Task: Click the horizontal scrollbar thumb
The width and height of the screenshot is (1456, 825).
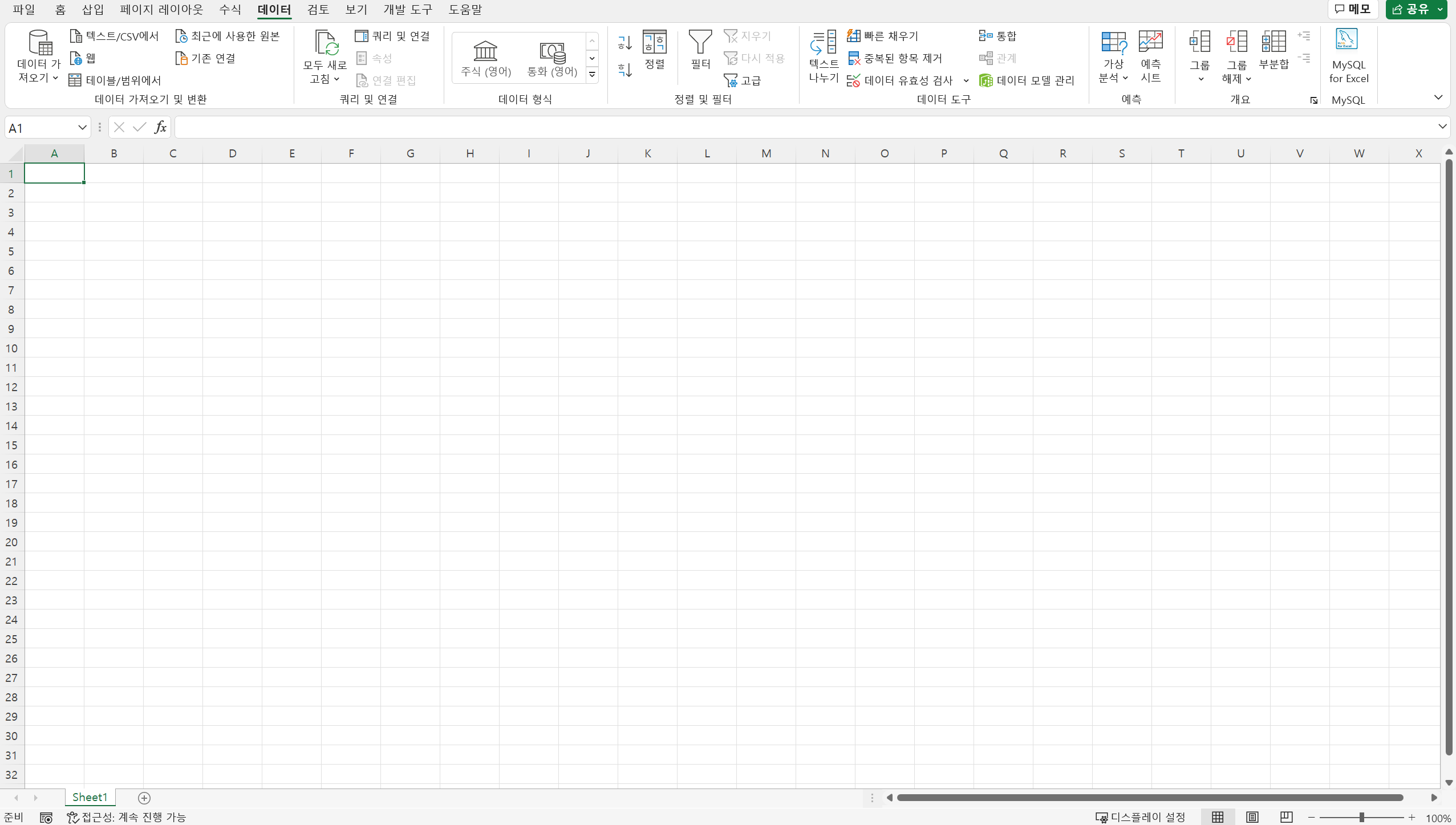Action: click(x=1149, y=797)
